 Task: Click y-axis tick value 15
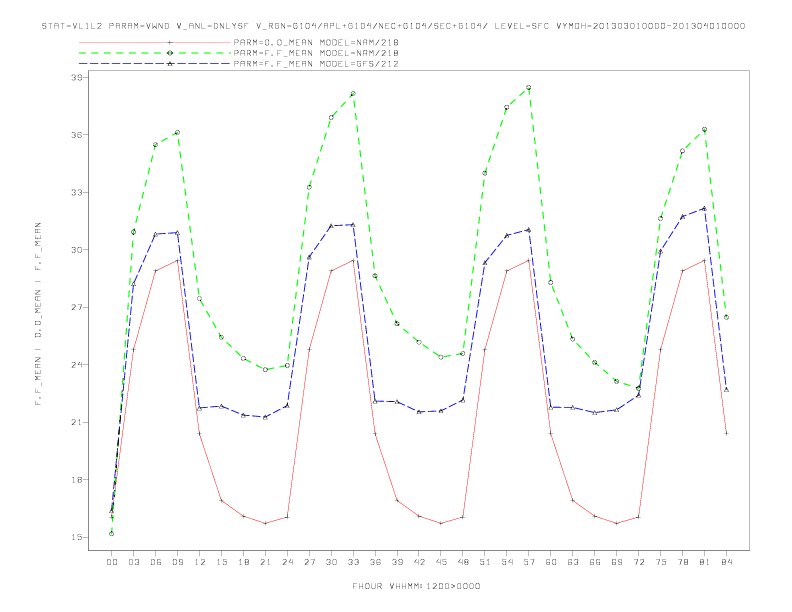coord(77,537)
